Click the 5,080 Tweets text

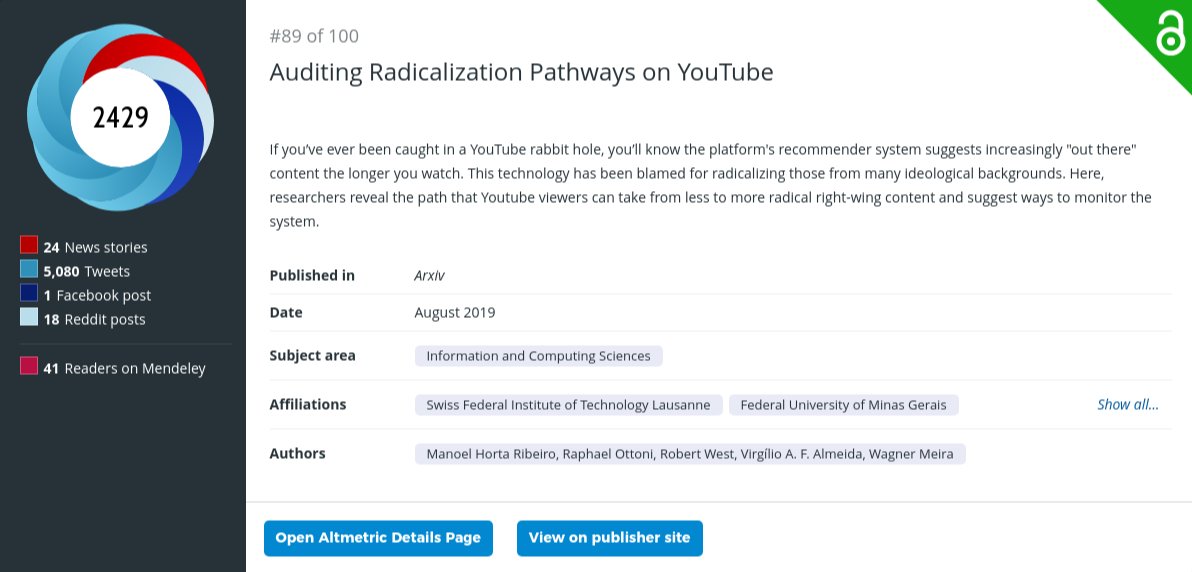pyautogui.click(x=87, y=272)
